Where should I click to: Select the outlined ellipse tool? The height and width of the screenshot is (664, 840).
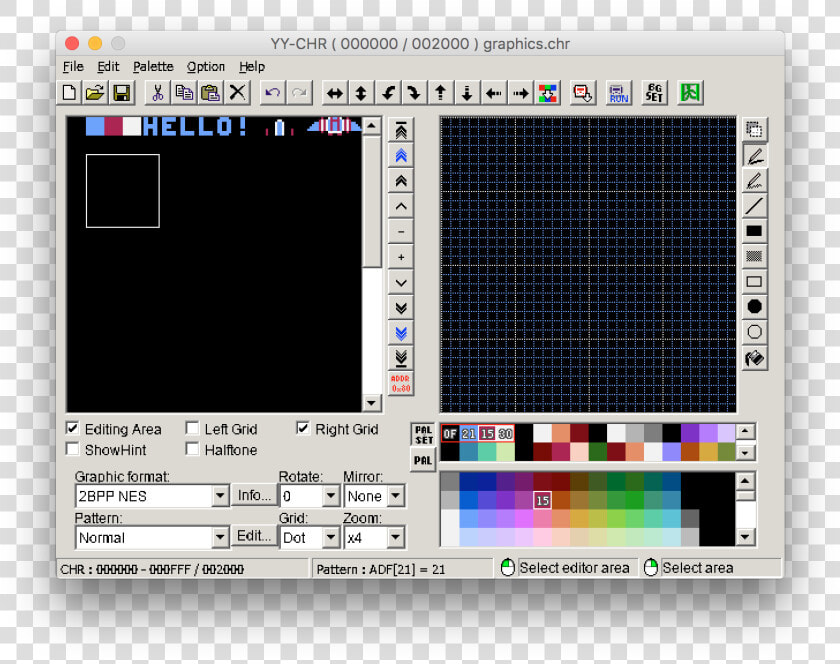pyautogui.click(x=754, y=332)
